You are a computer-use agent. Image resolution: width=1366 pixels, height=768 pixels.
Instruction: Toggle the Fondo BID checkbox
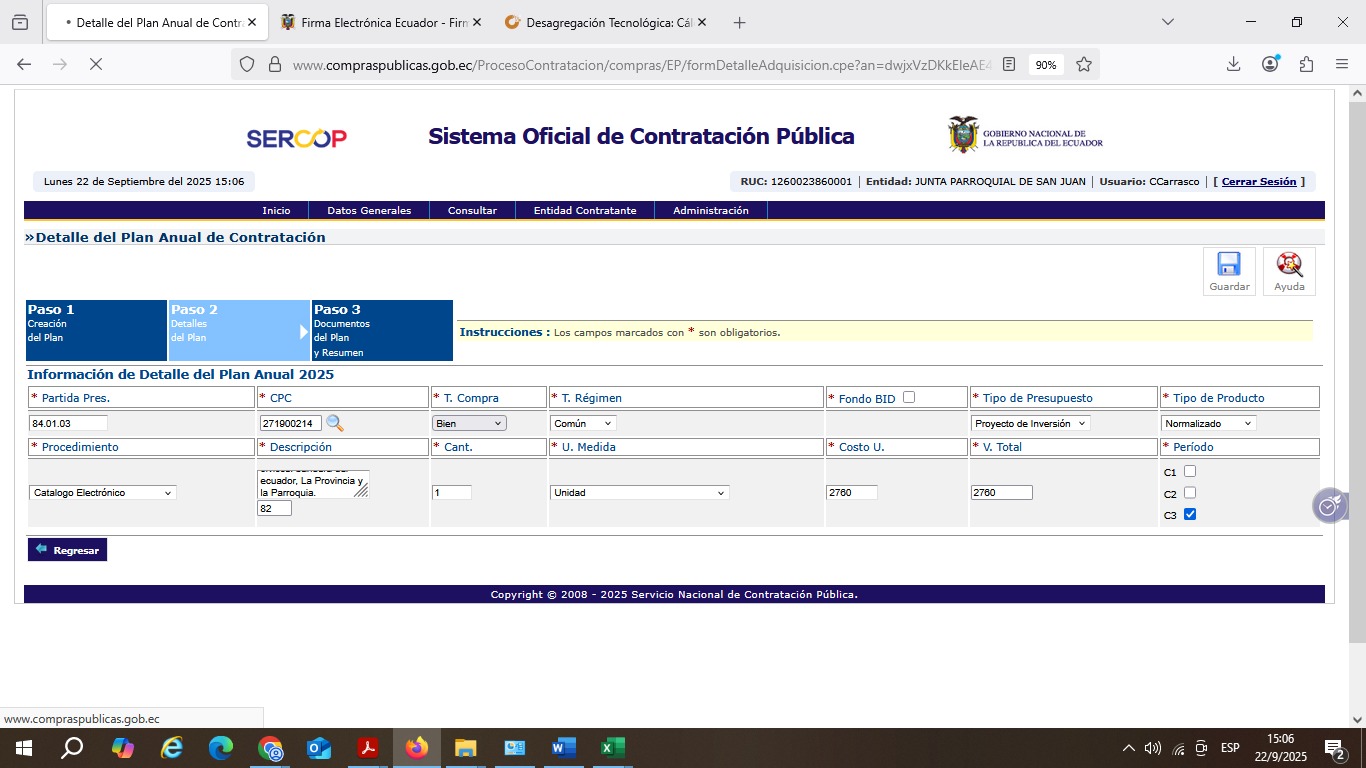[x=909, y=397]
